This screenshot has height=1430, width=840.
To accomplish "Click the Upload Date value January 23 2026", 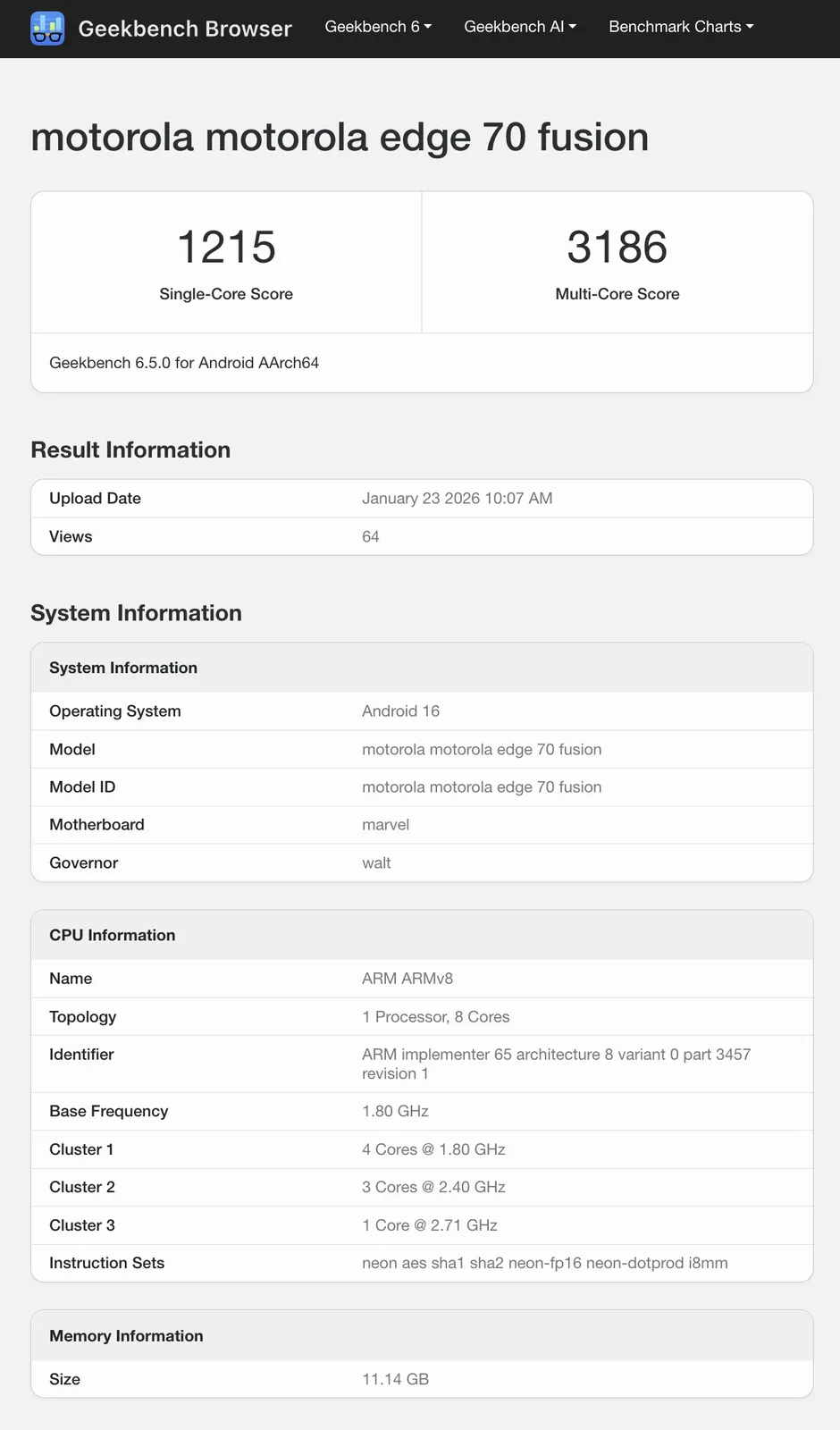I will pyautogui.click(x=457, y=499).
